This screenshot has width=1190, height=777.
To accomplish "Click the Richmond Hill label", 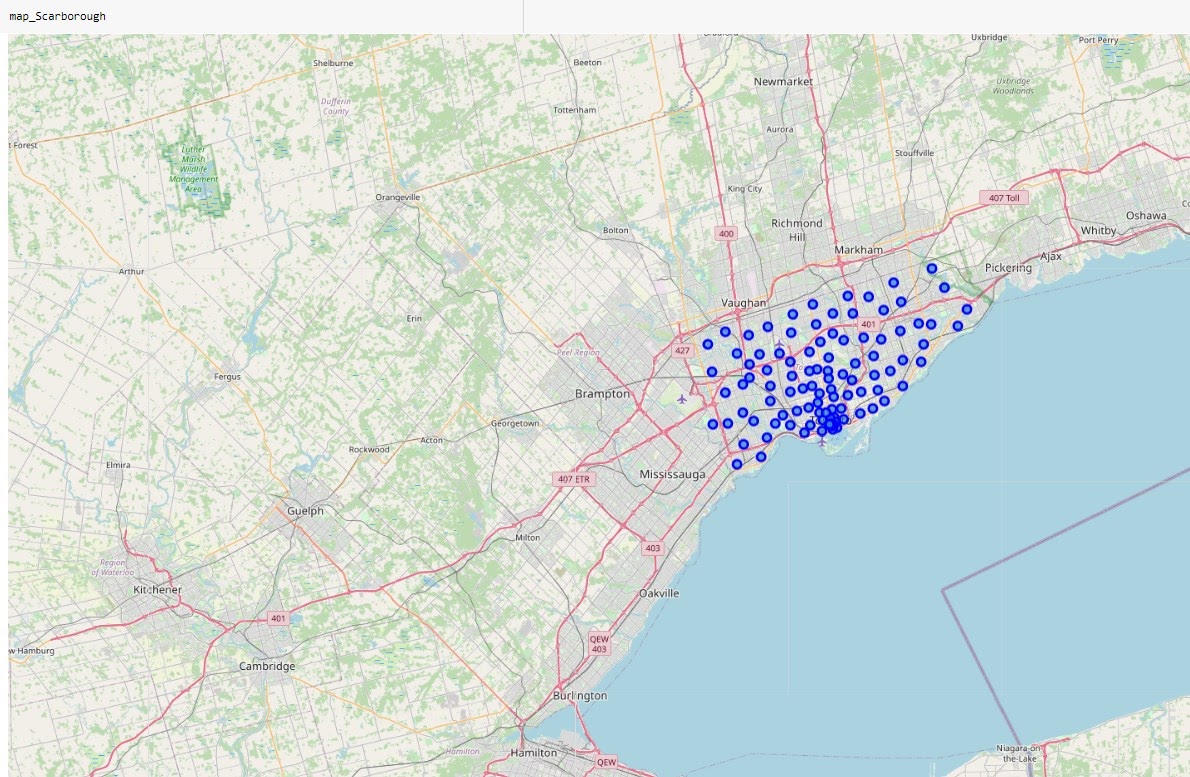I will pyautogui.click(x=797, y=230).
